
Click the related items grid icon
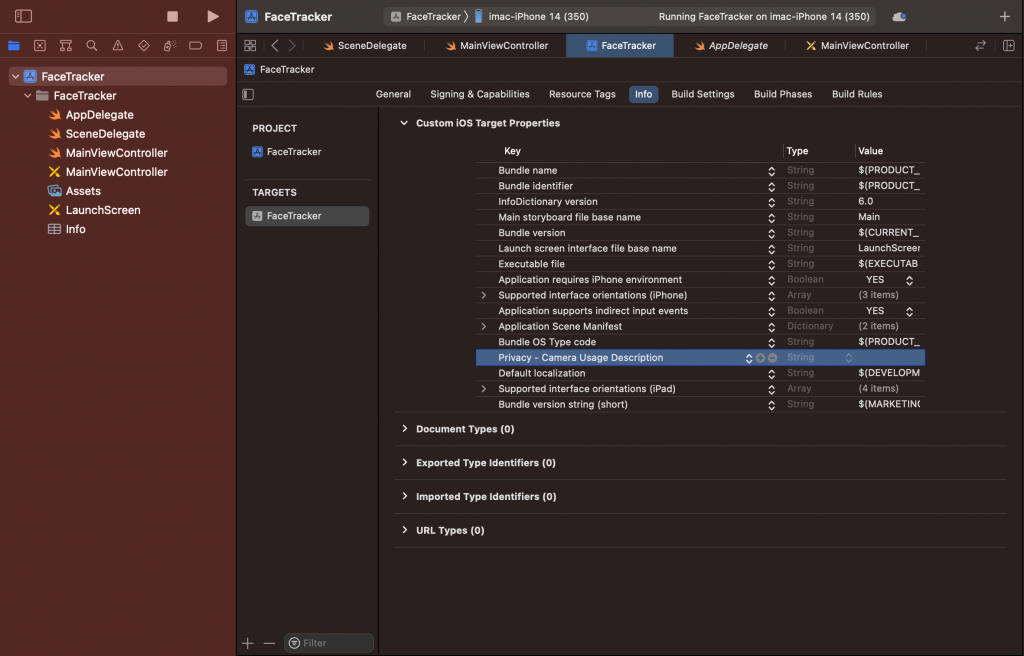[x=250, y=46]
